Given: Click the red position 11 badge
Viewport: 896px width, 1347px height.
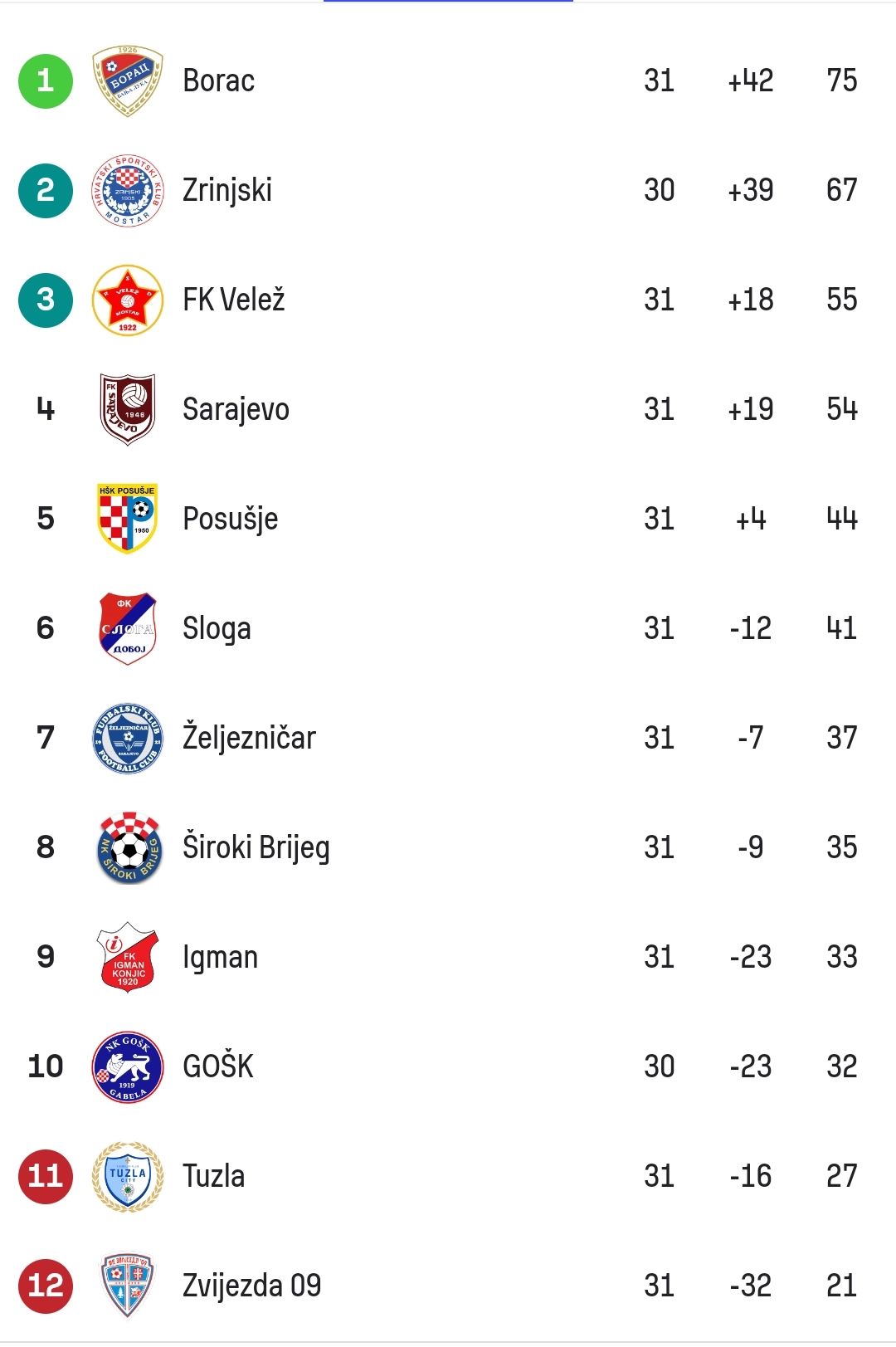Looking at the screenshot, I should tap(46, 1177).
